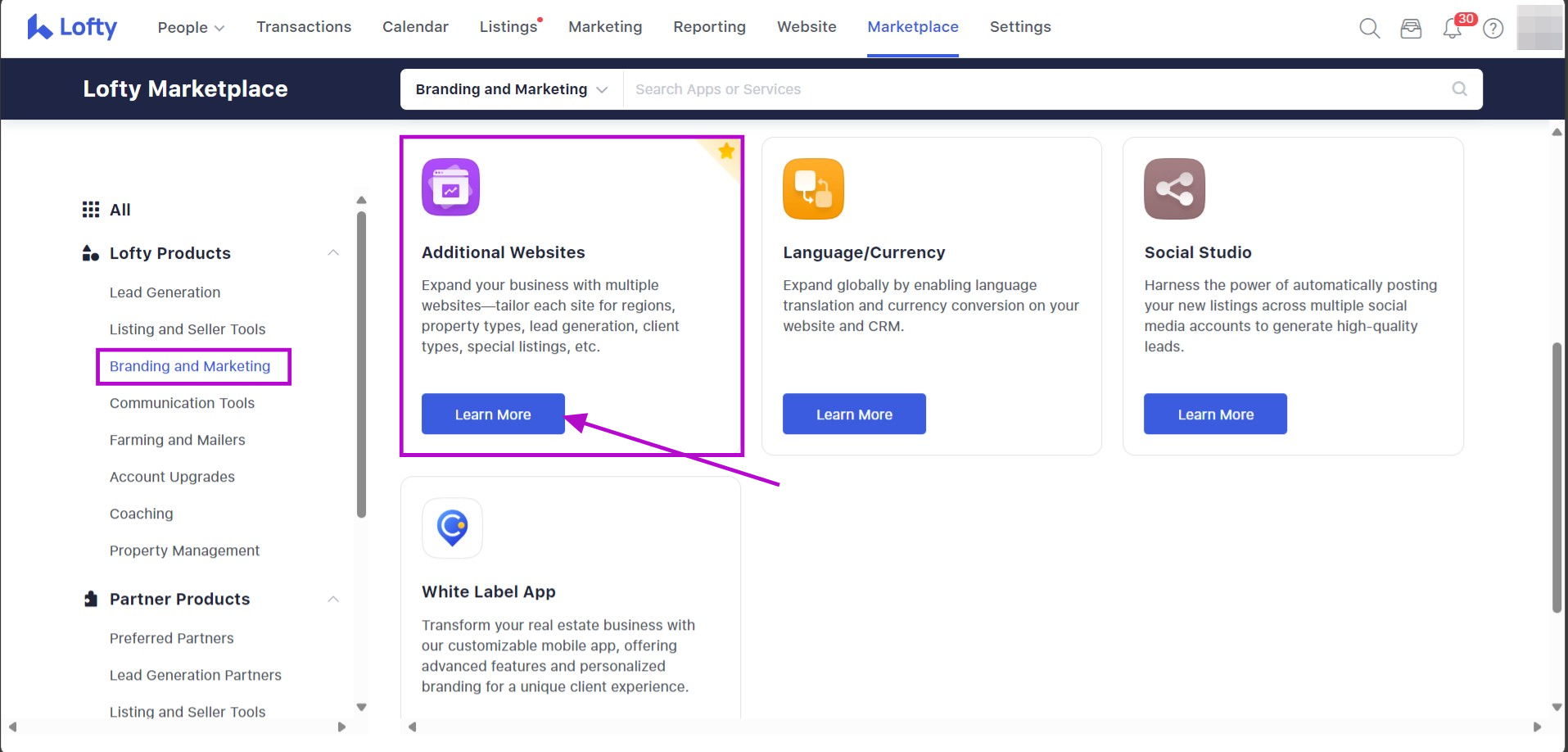Image resolution: width=1568 pixels, height=752 pixels.
Task: Click the White Label App card title
Action: 489,591
